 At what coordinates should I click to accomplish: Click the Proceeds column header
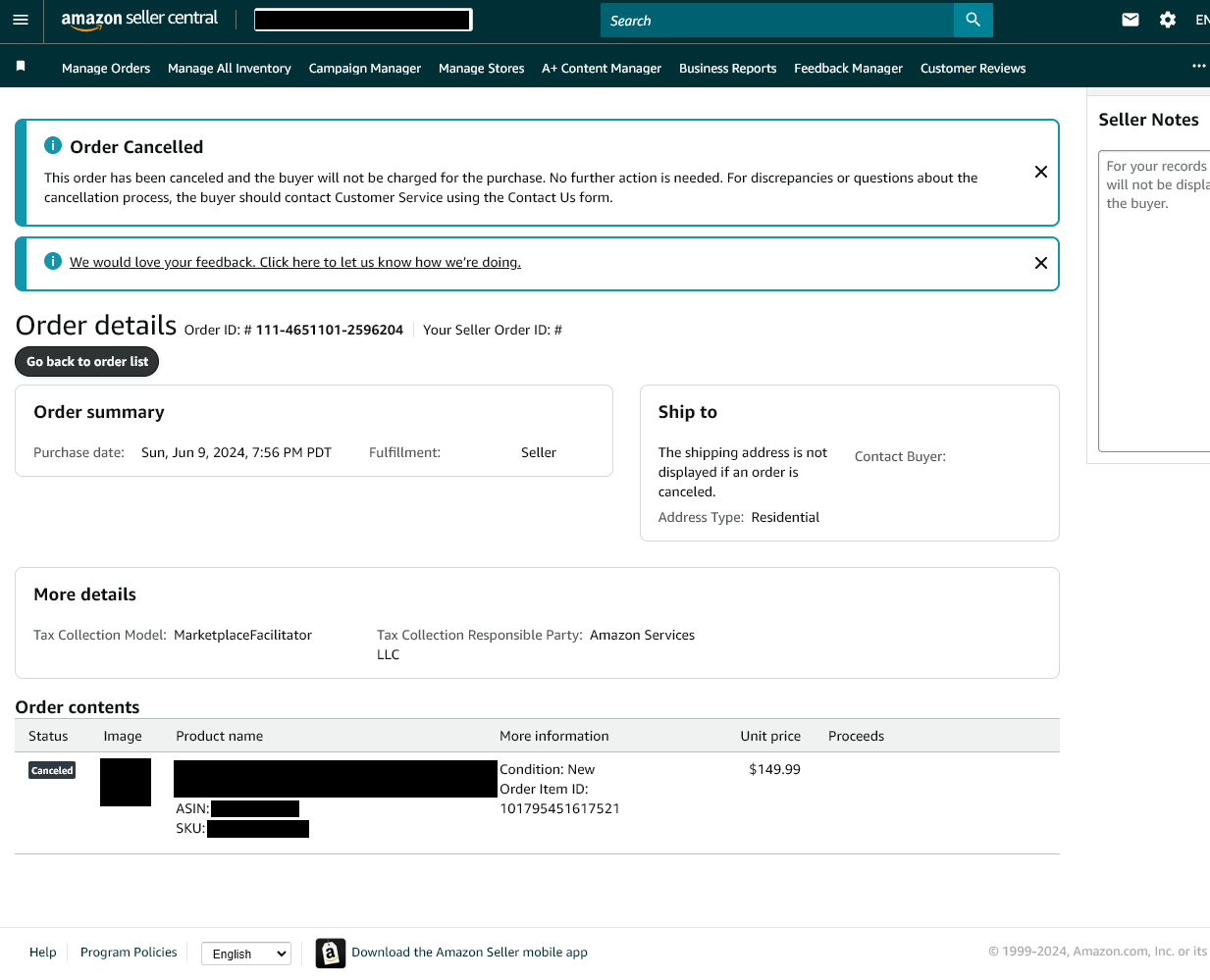tap(856, 736)
